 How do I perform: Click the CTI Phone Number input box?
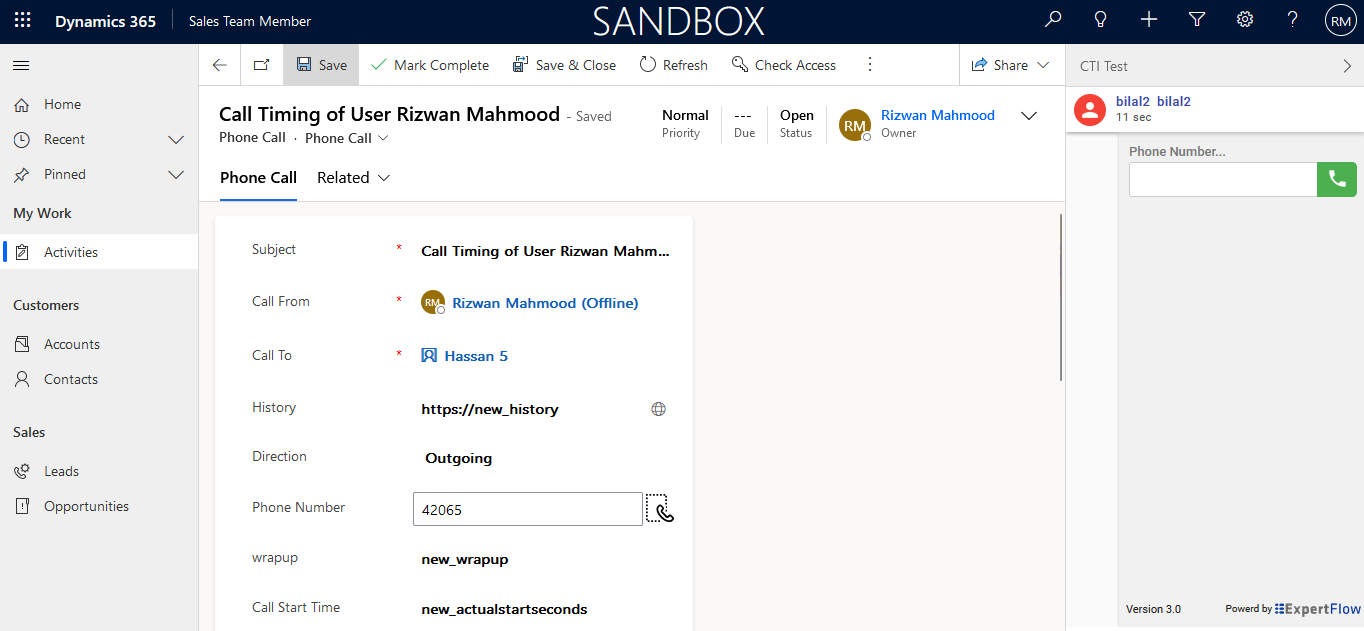(1222, 179)
